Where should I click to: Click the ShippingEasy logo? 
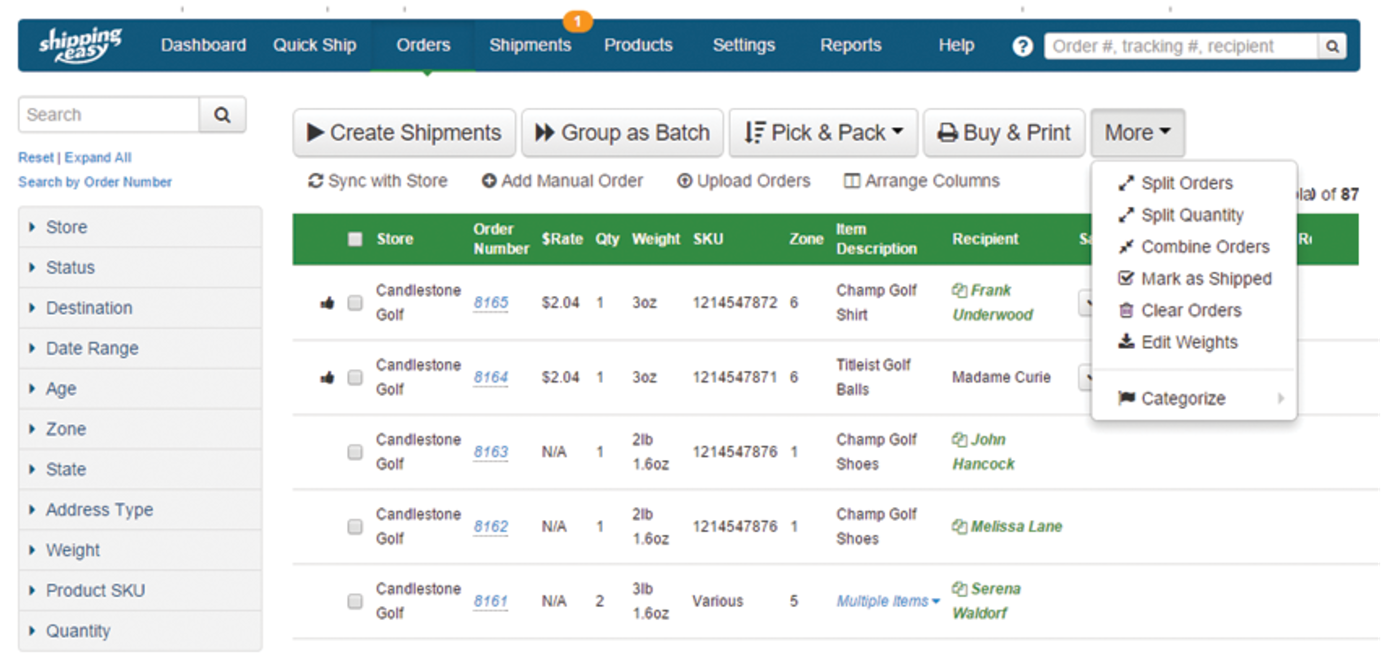80,44
